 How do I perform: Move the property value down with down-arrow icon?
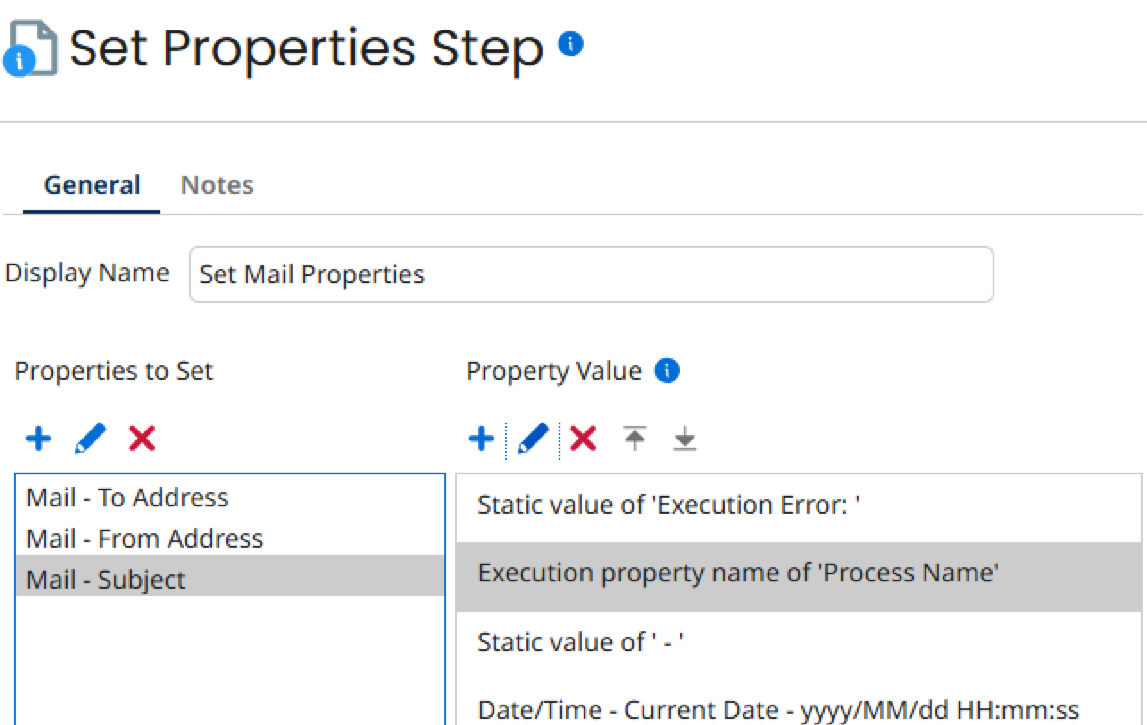tap(687, 437)
